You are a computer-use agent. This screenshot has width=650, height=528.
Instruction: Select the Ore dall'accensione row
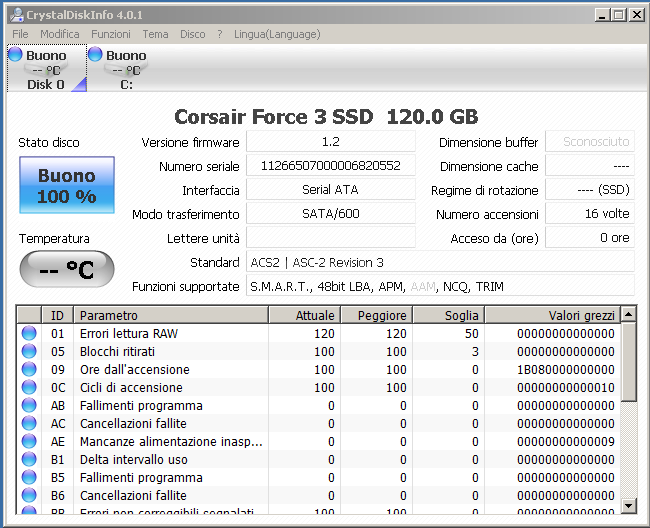[319, 369]
